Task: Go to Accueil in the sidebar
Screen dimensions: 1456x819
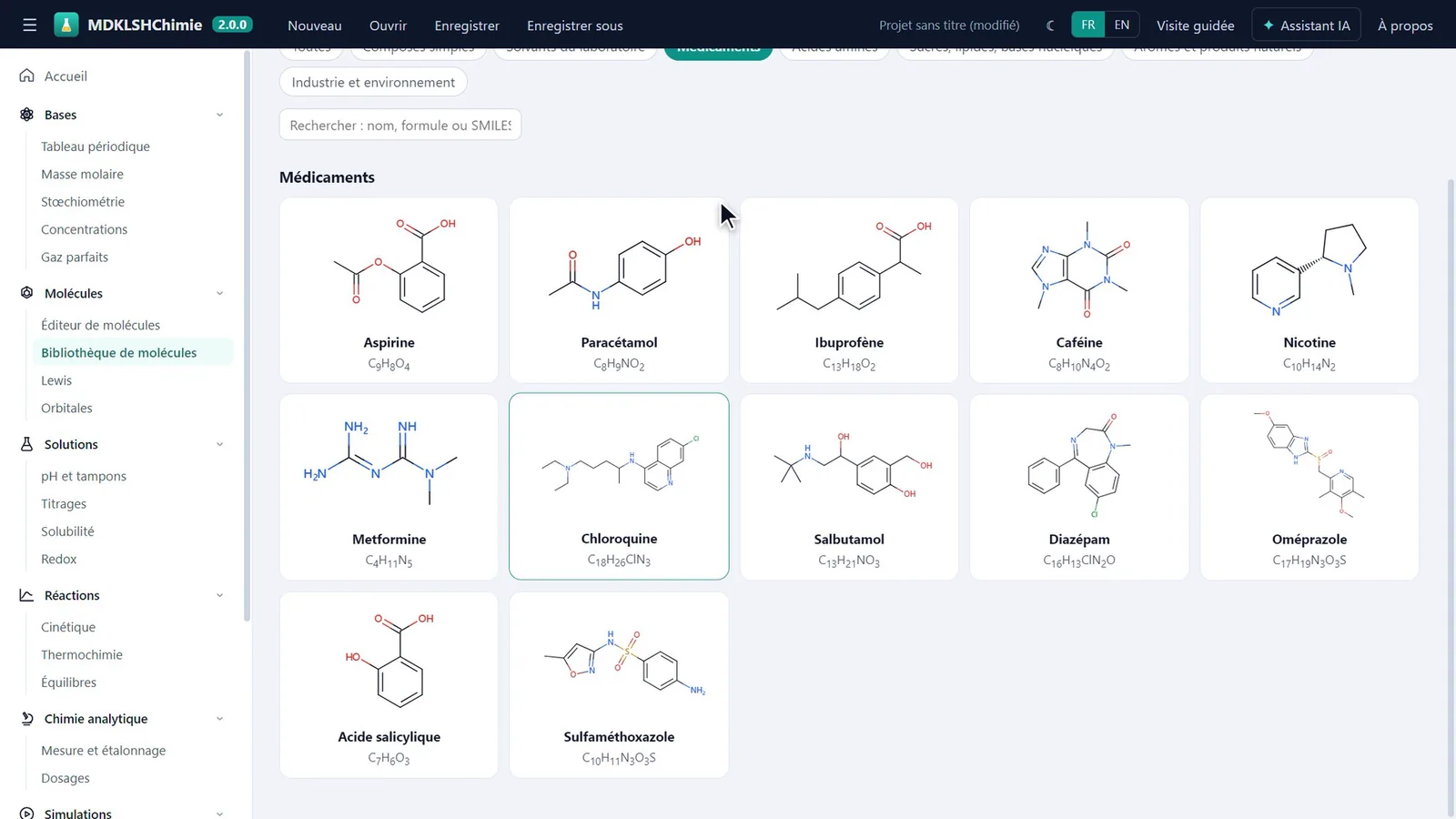Action: (66, 76)
